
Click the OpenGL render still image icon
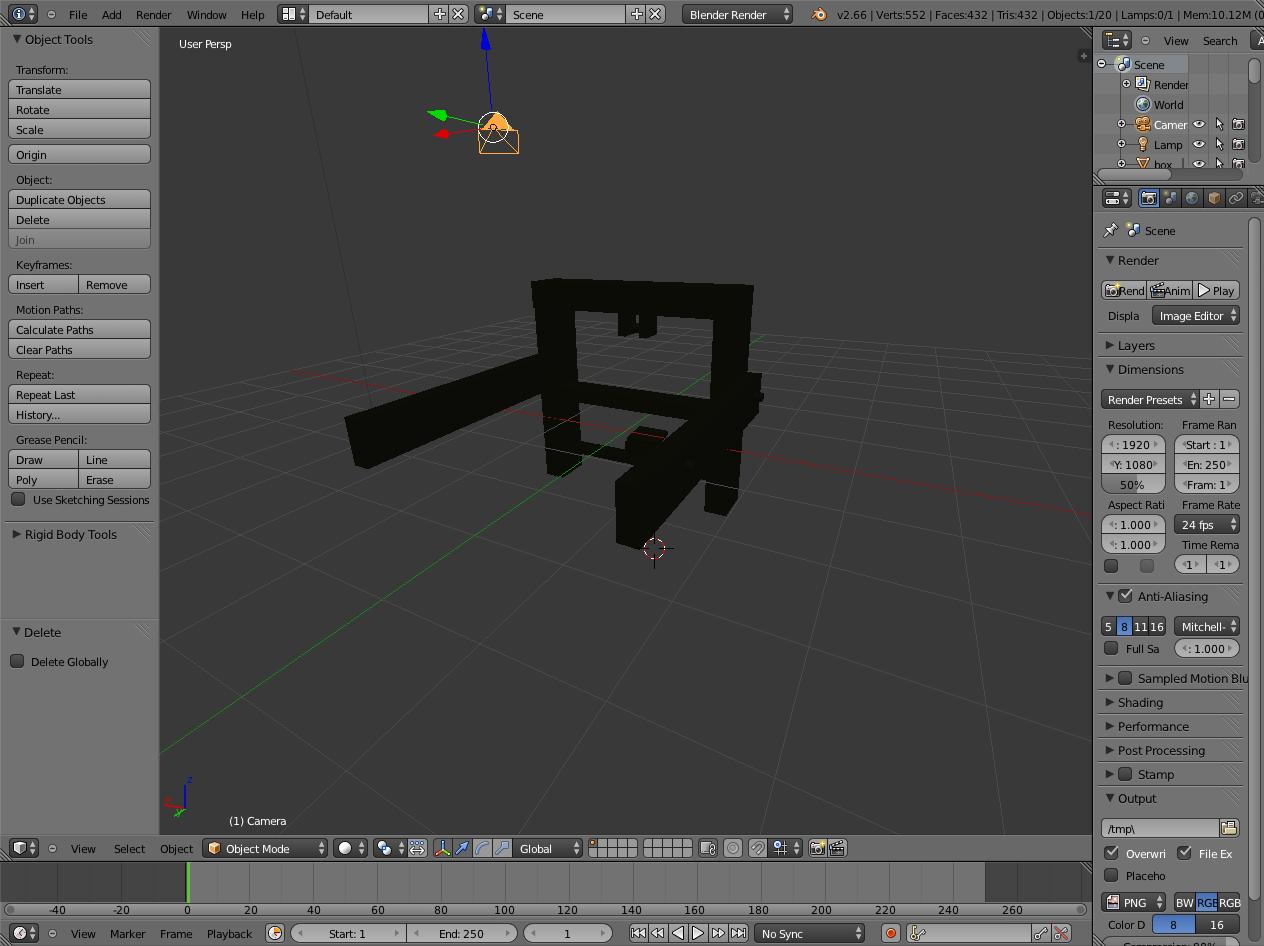(817, 848)
